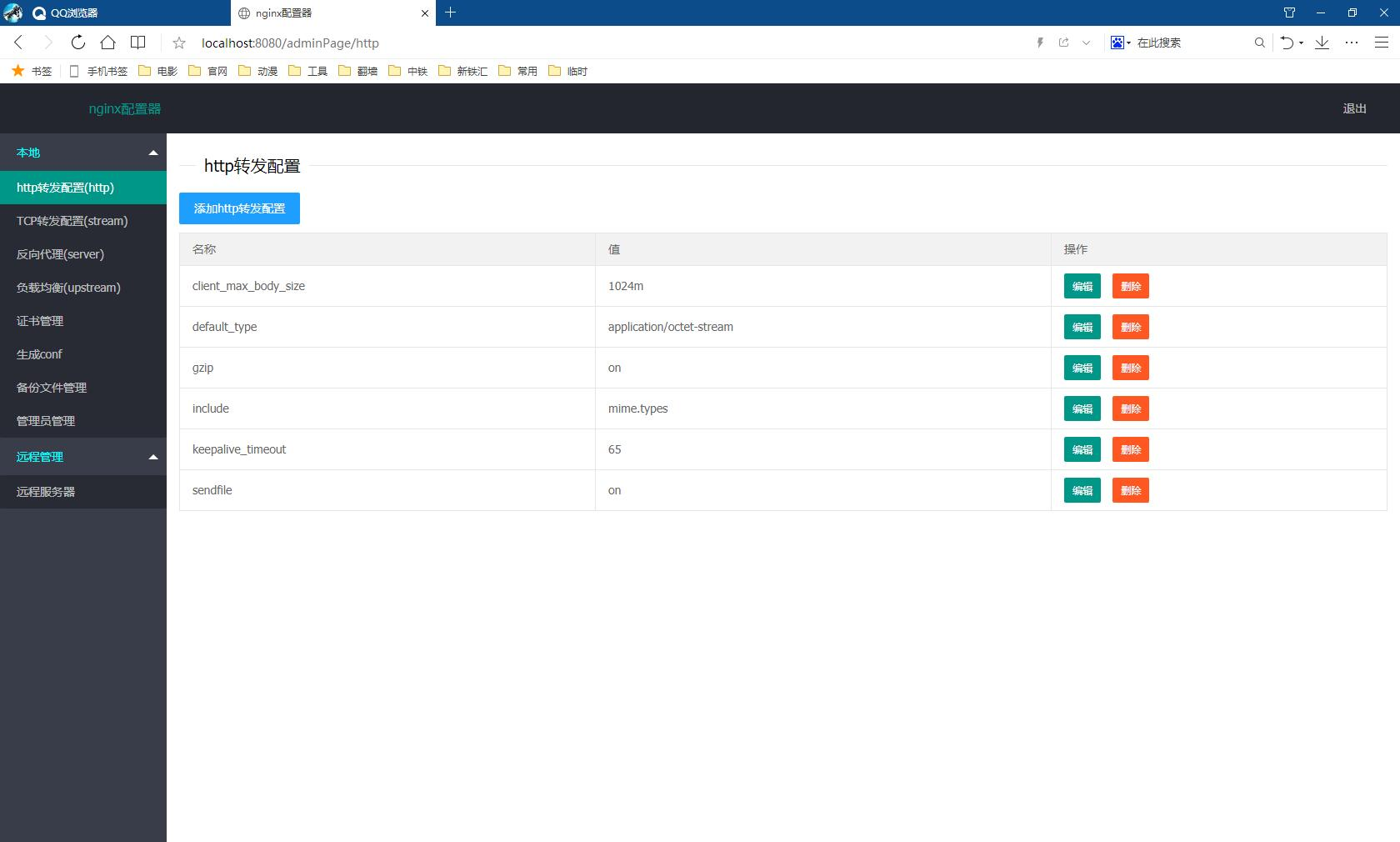Open 生成conf in sidebar
Image resolution: width=1400 pixels, height=842 pixels.
pyautogui.click(x=83, y=354)
